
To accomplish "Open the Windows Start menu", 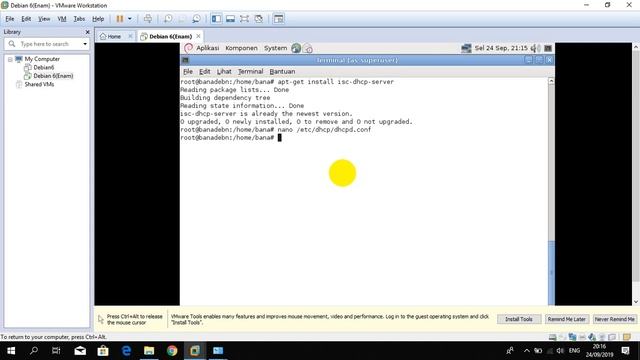I will tap(11, 351).
